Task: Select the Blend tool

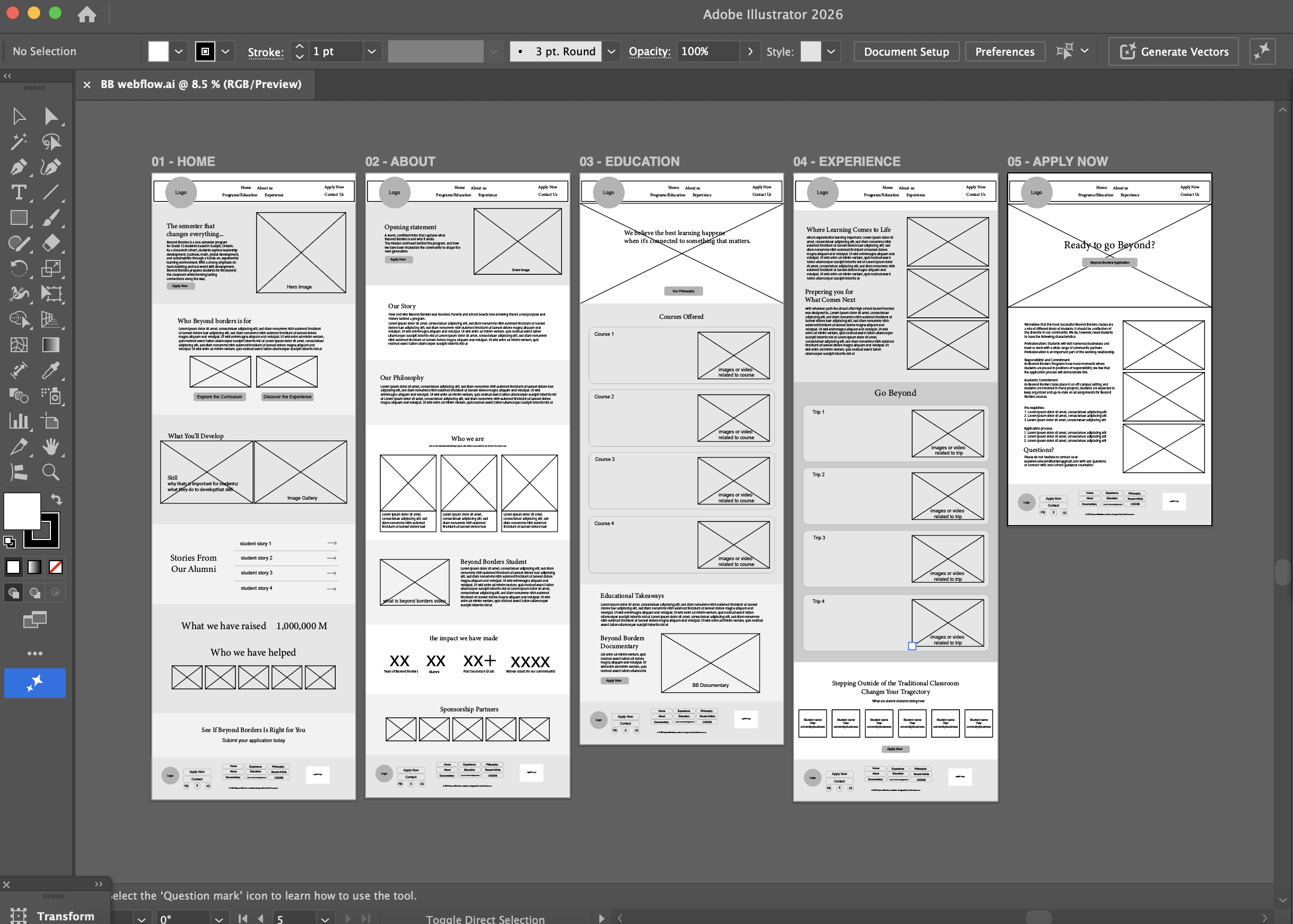Action: 19,396
